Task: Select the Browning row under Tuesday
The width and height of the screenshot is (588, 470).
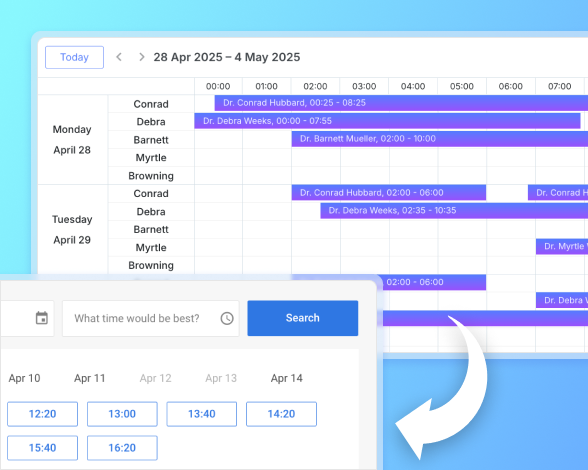Action: click(151, 265)
